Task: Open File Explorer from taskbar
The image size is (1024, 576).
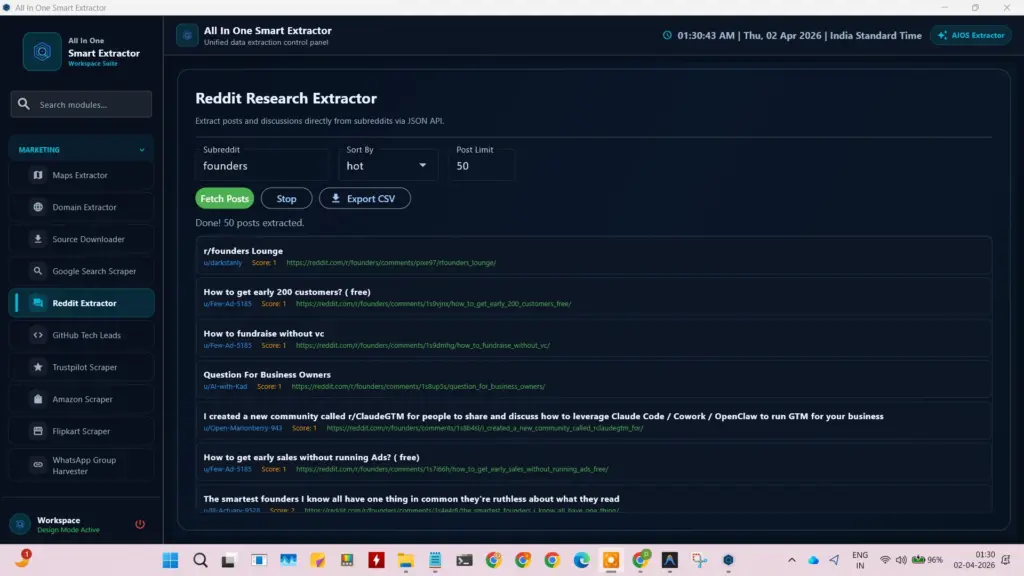Action: coord(406,560)
